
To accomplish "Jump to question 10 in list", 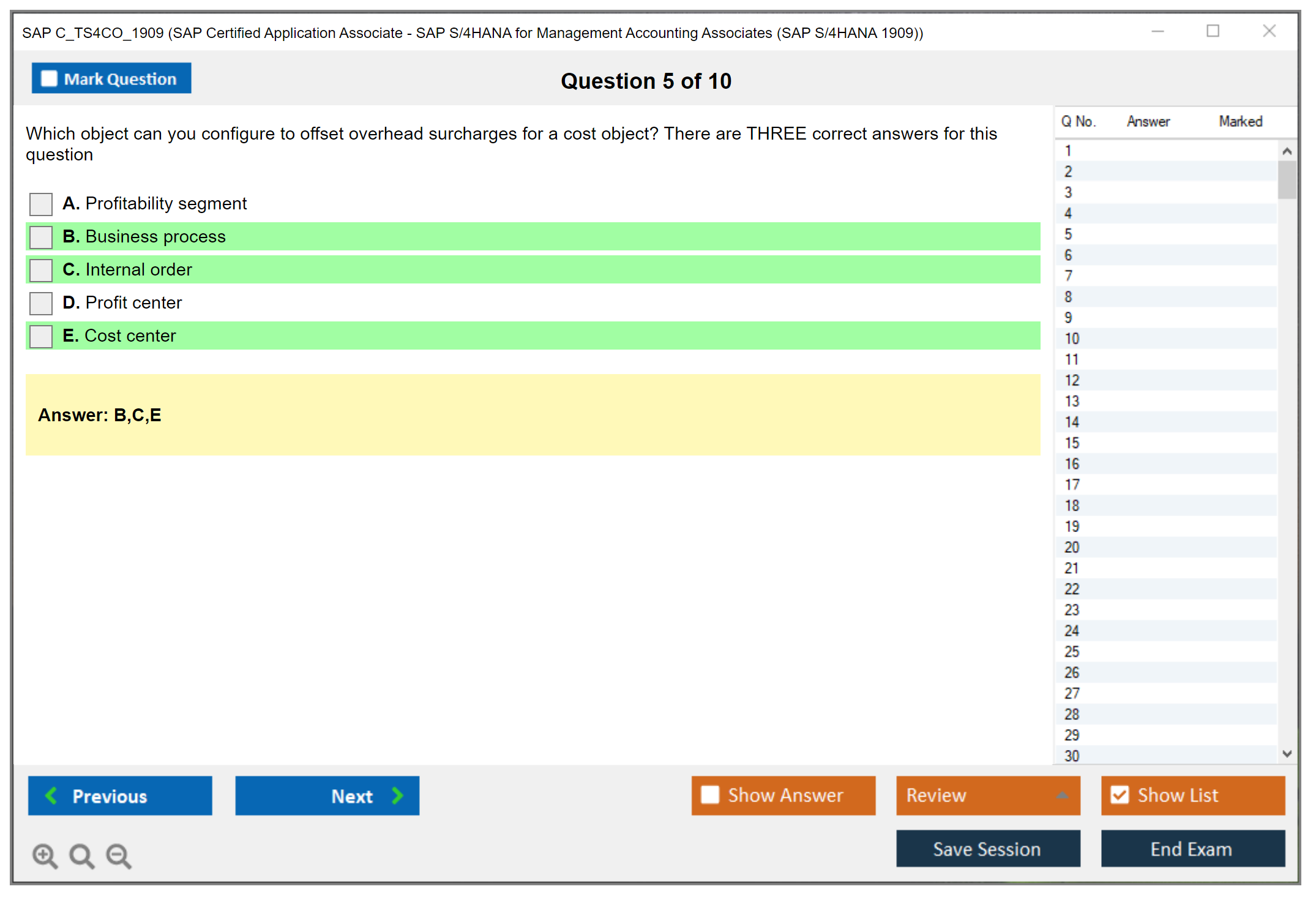I will point(1072,339).
